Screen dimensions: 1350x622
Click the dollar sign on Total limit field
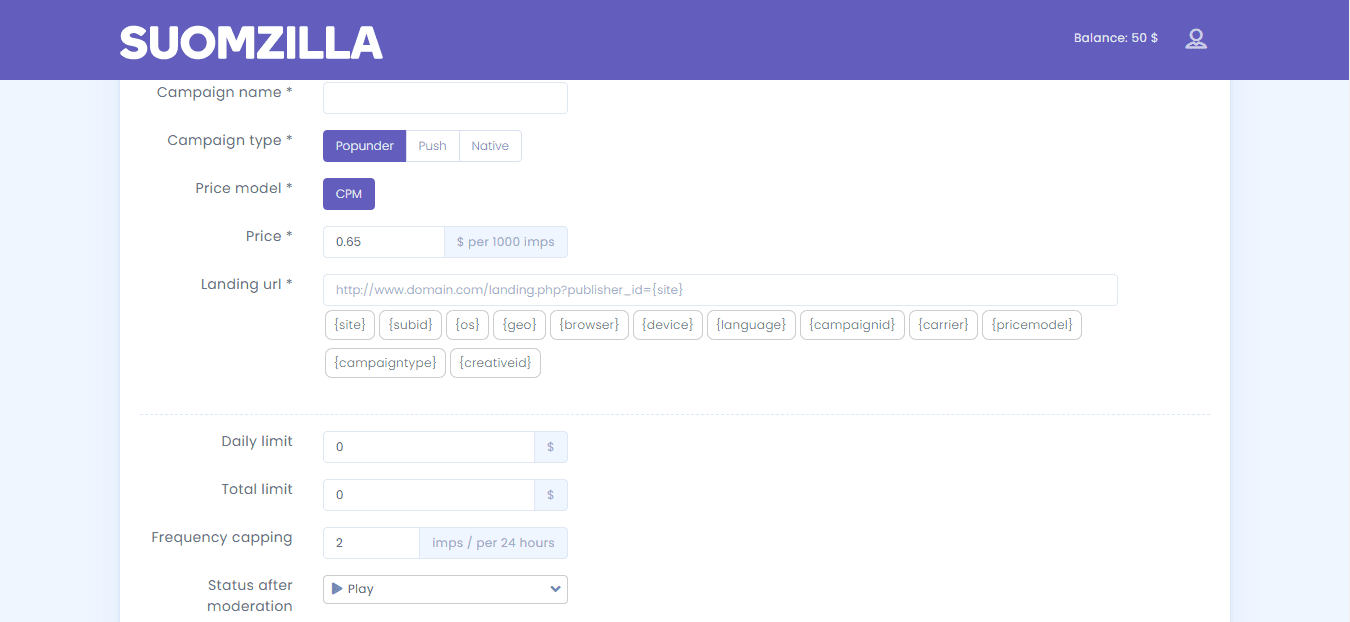tap(551, 494)
